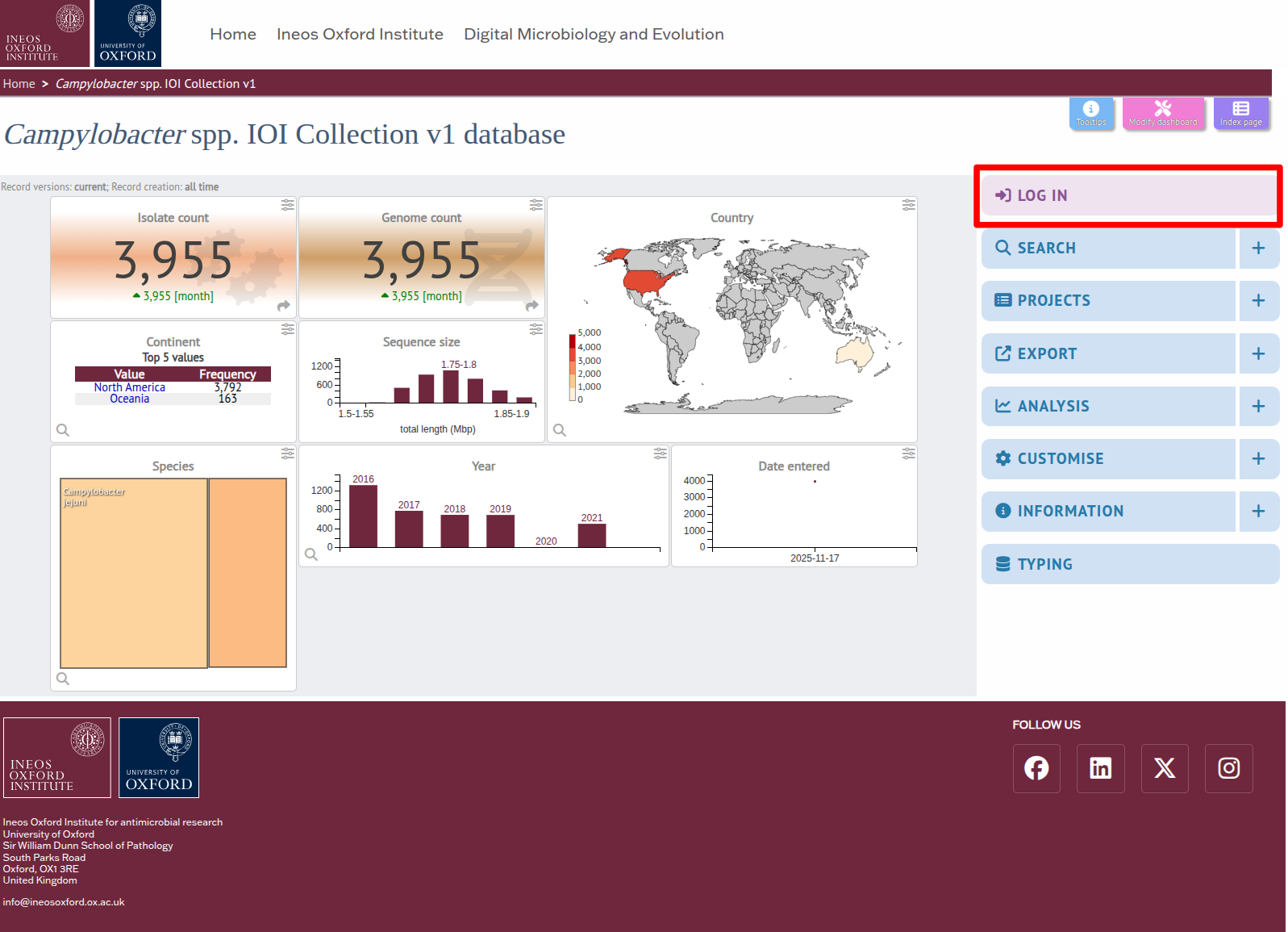The width and height of the screenshot is (1288, 932).
Task: Open settings sliders on Isolate count panel
Action: pyautogui.click(x=287, y=206)
